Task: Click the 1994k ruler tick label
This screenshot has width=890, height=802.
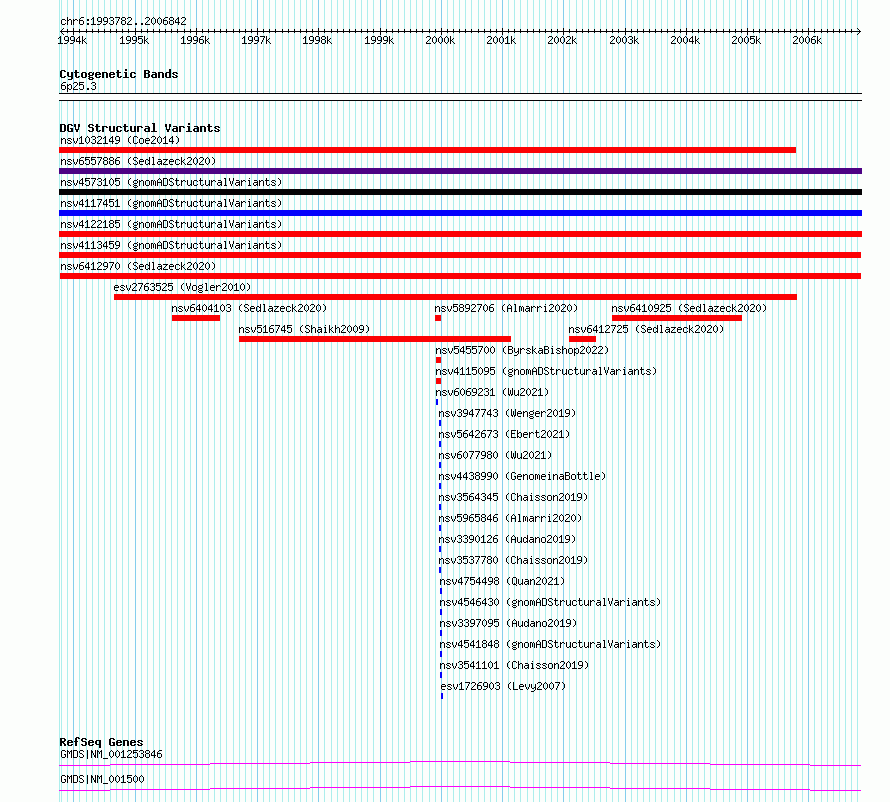Action: pyautogui.click(x=72, y=40)
